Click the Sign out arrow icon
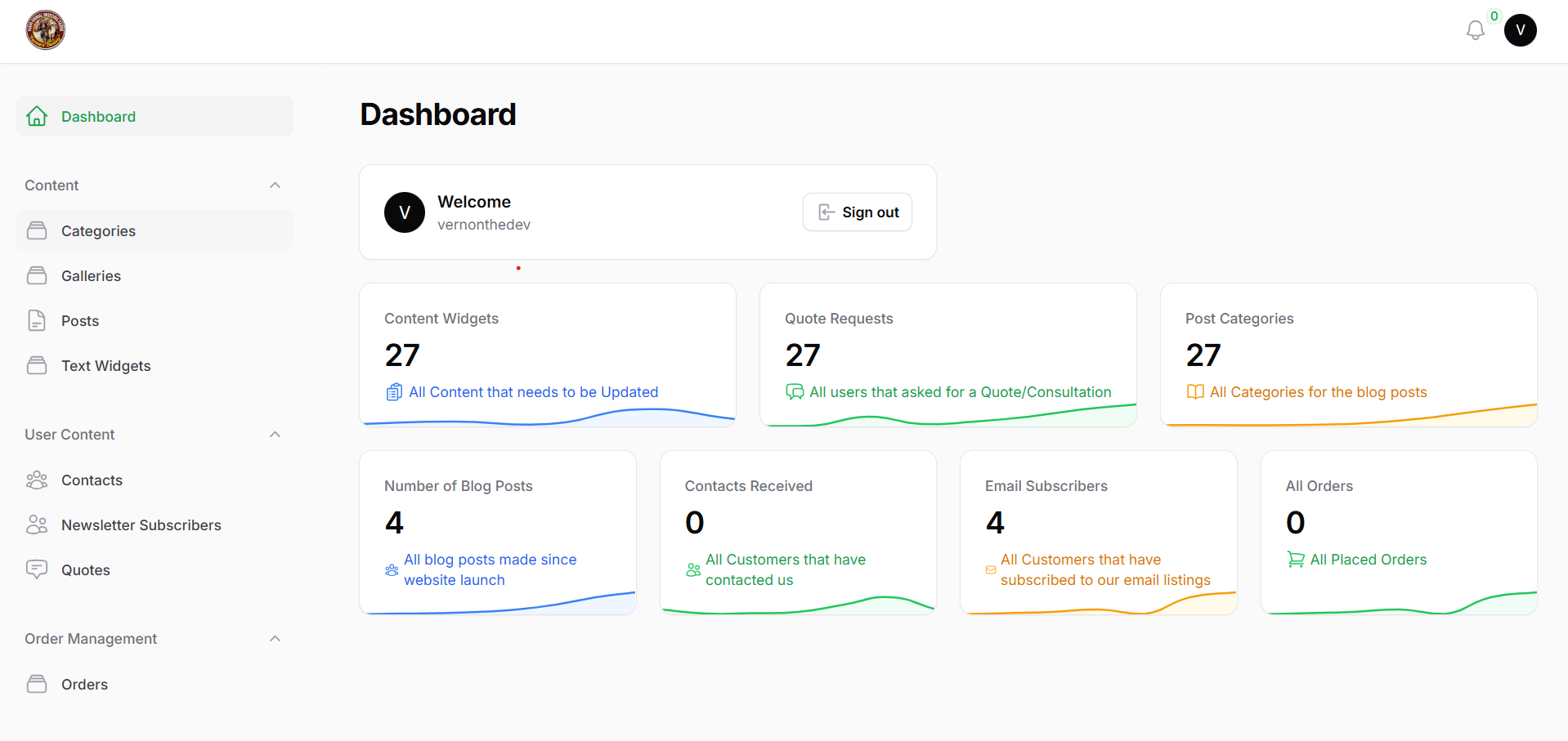Viewport: 1568px width, 741px height. coord(827,212)
